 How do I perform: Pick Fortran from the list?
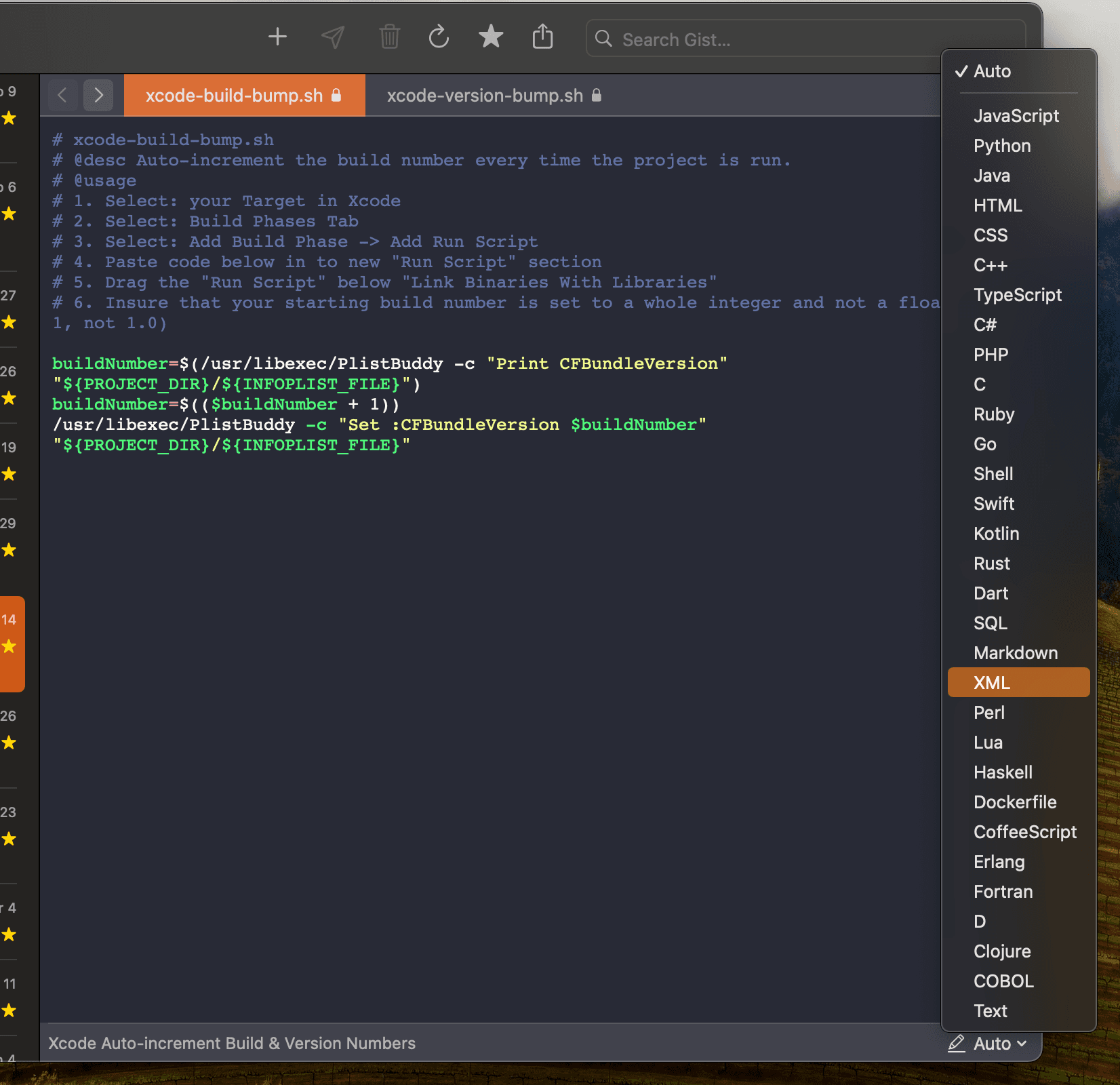[1018, 892]
